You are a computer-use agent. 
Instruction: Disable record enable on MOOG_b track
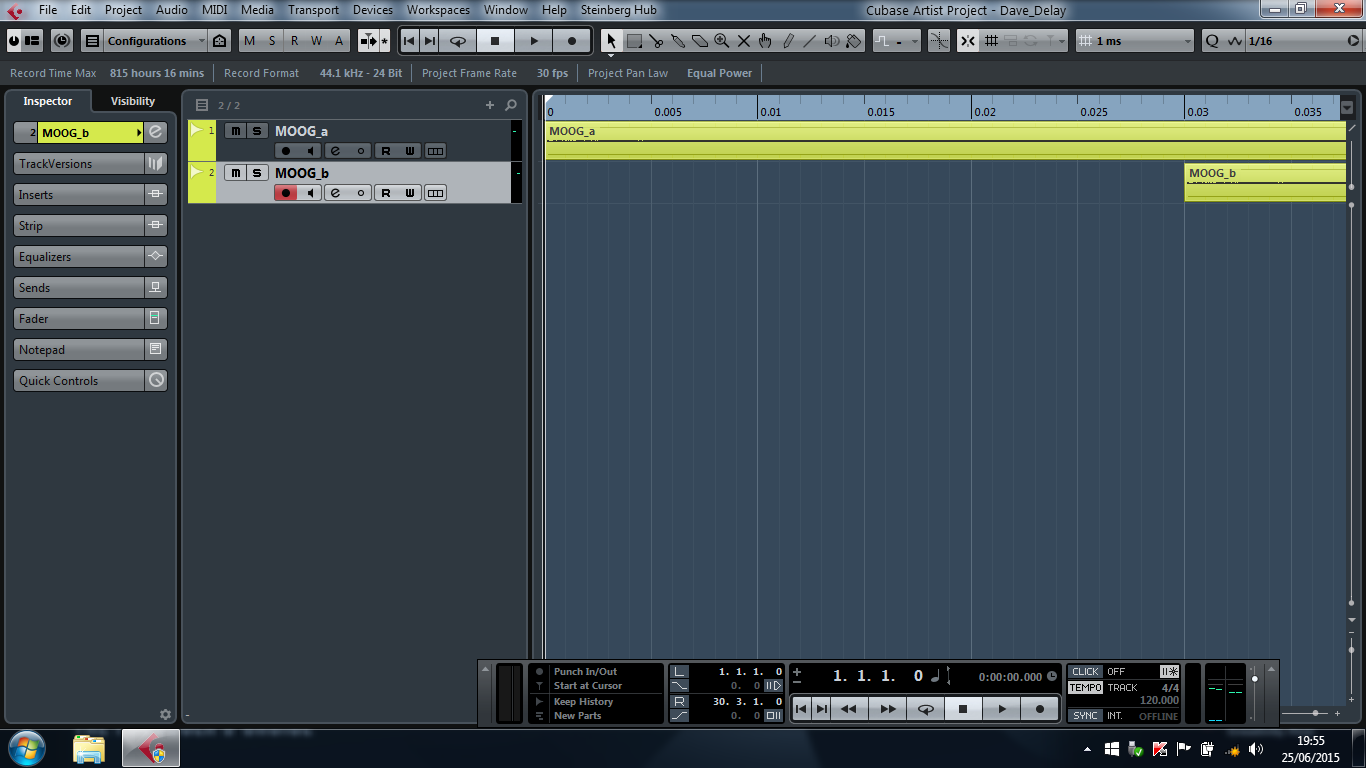286,193
